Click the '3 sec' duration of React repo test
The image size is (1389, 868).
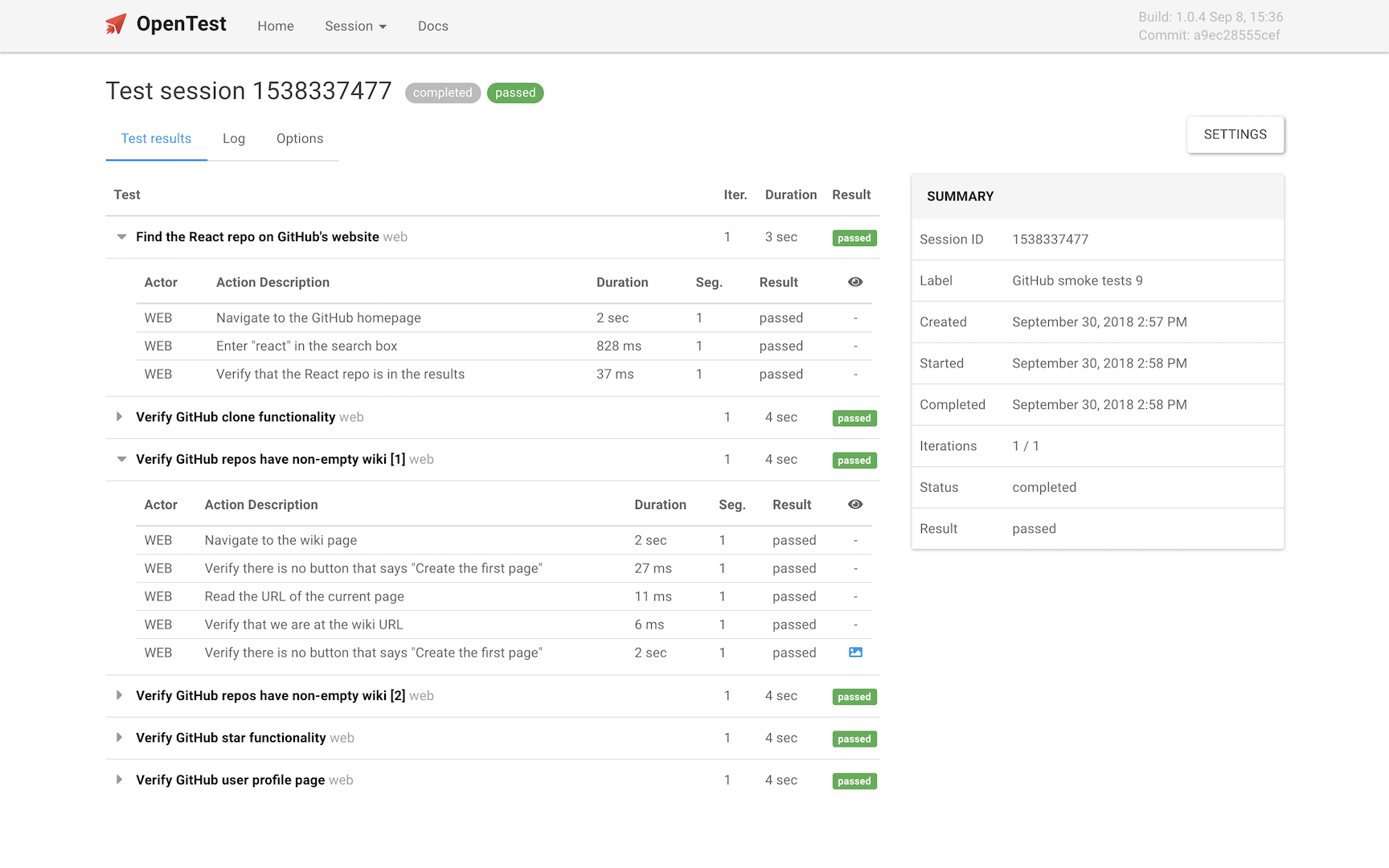[x=781, y=237]
